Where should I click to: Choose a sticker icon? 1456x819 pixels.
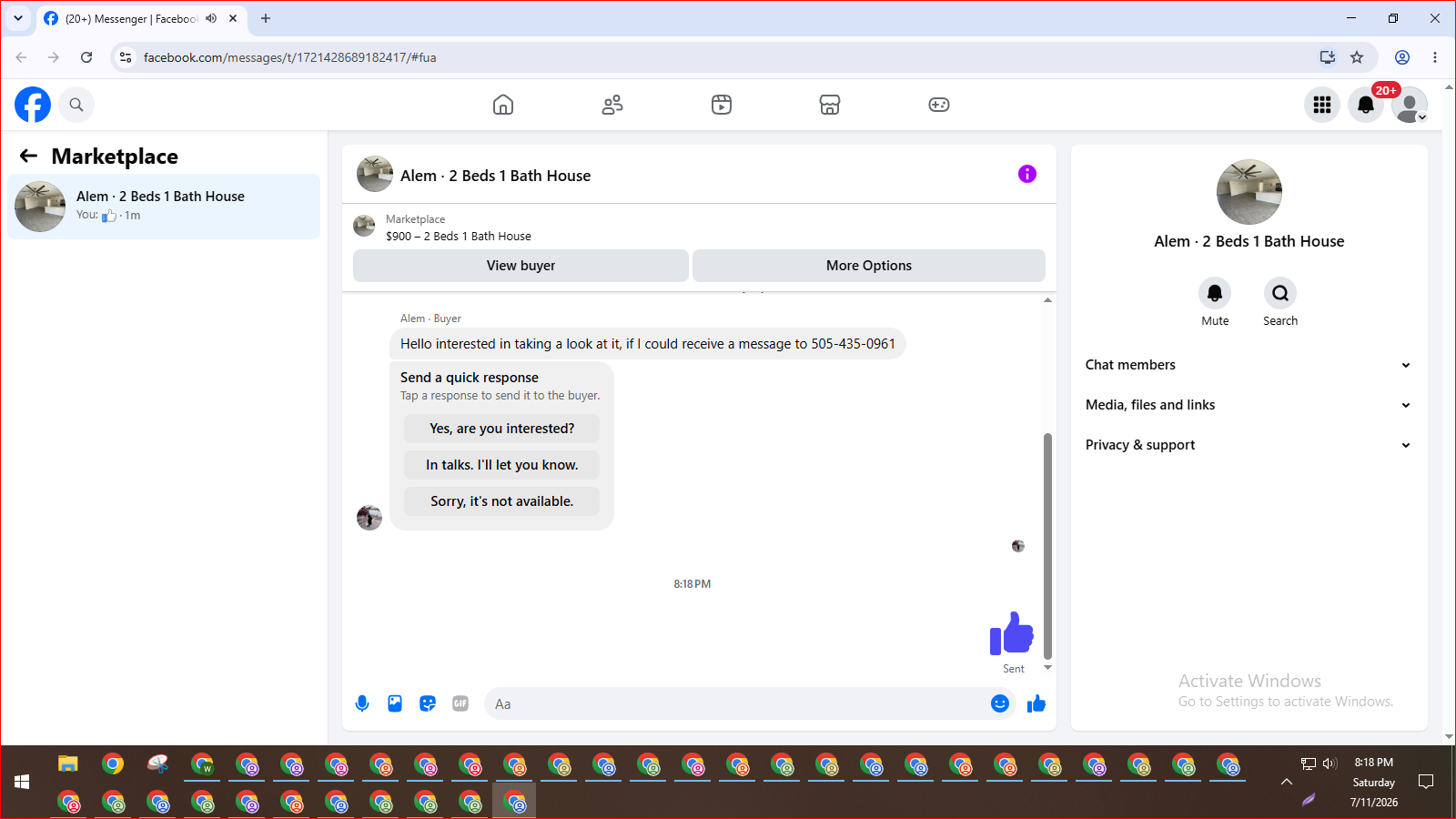(428, 703)
